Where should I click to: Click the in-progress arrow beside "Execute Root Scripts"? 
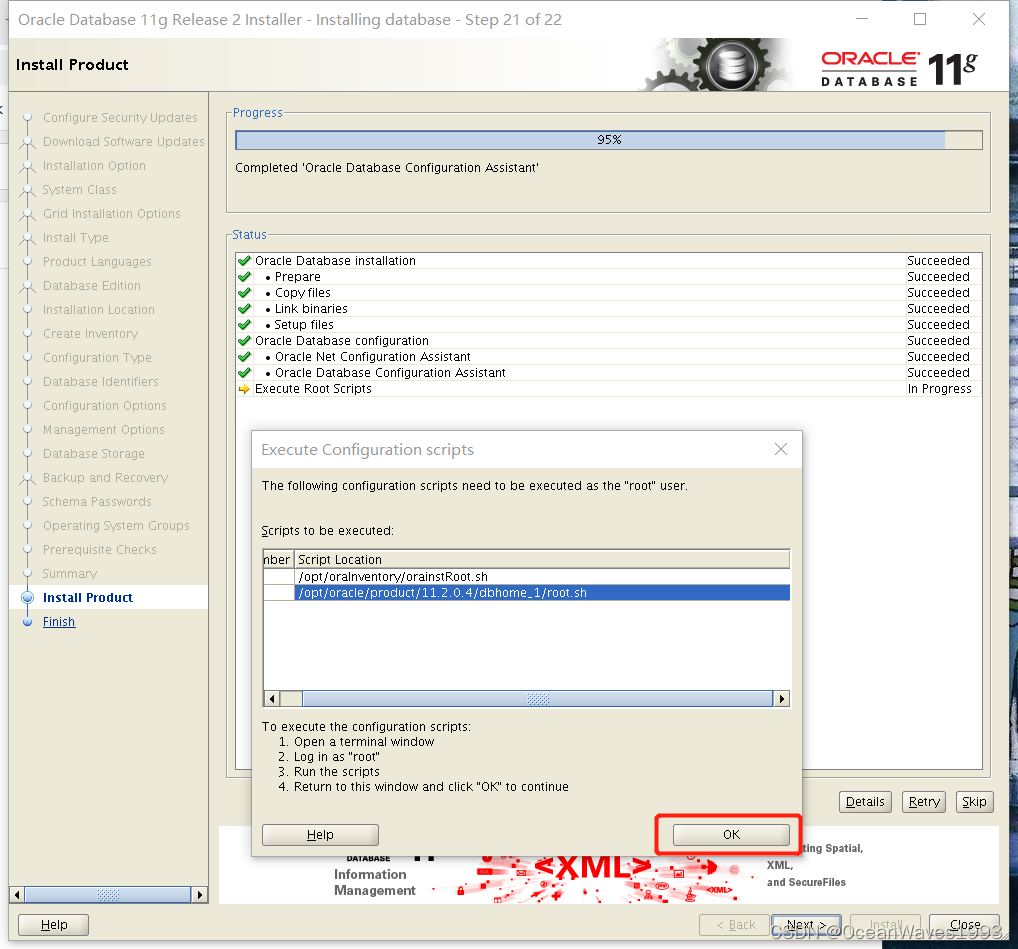pos(243,388)
